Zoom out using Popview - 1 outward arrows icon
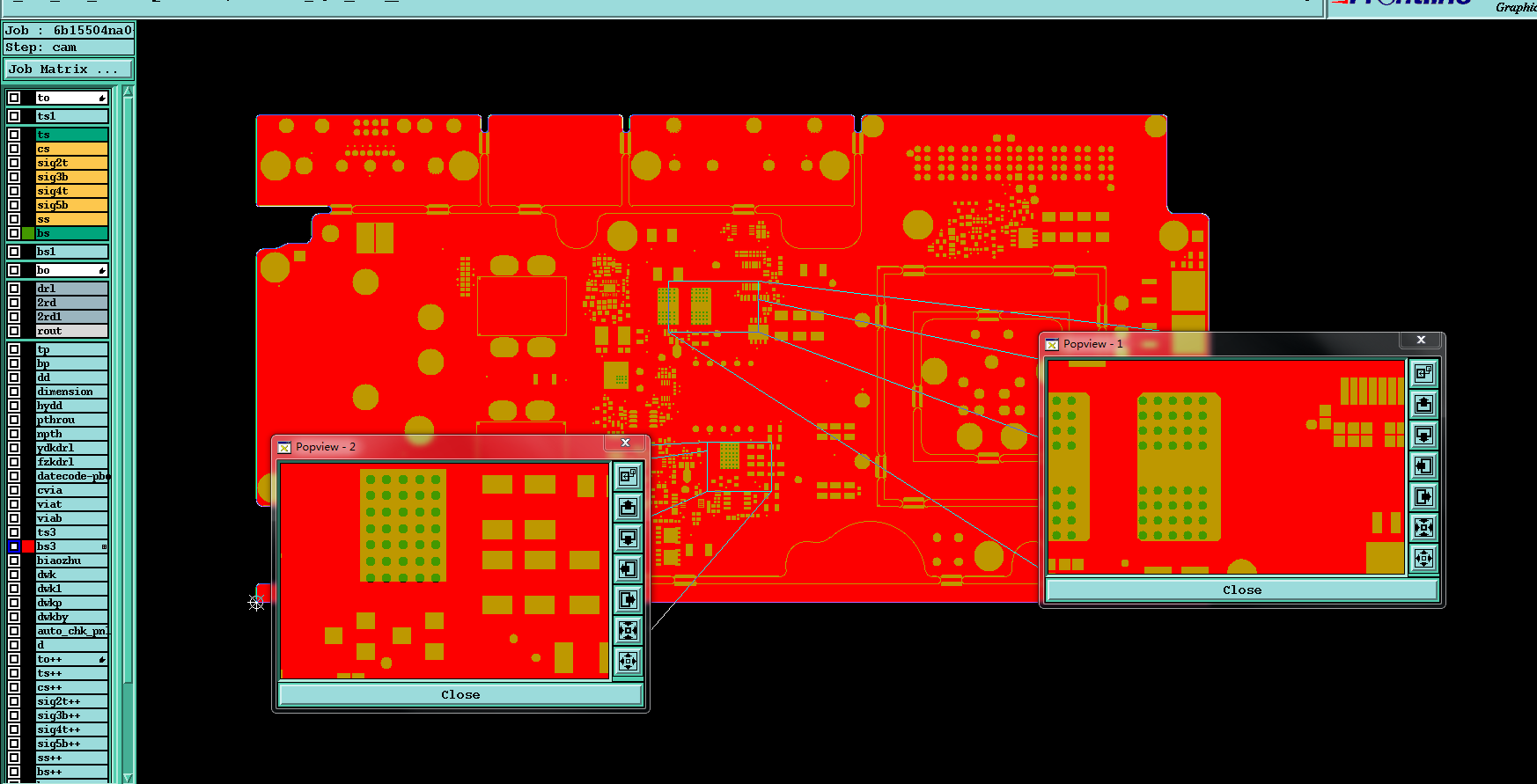 [x=1423, y=558]
